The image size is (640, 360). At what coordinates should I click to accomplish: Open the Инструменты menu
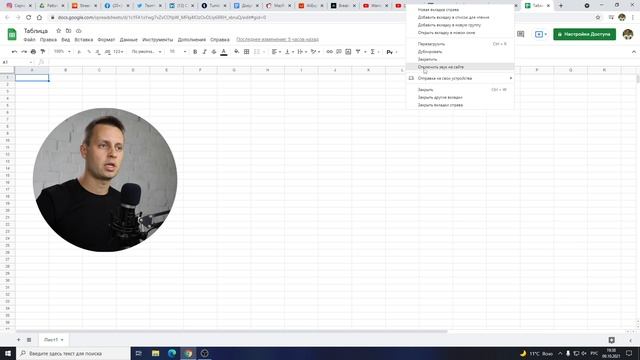158,40
